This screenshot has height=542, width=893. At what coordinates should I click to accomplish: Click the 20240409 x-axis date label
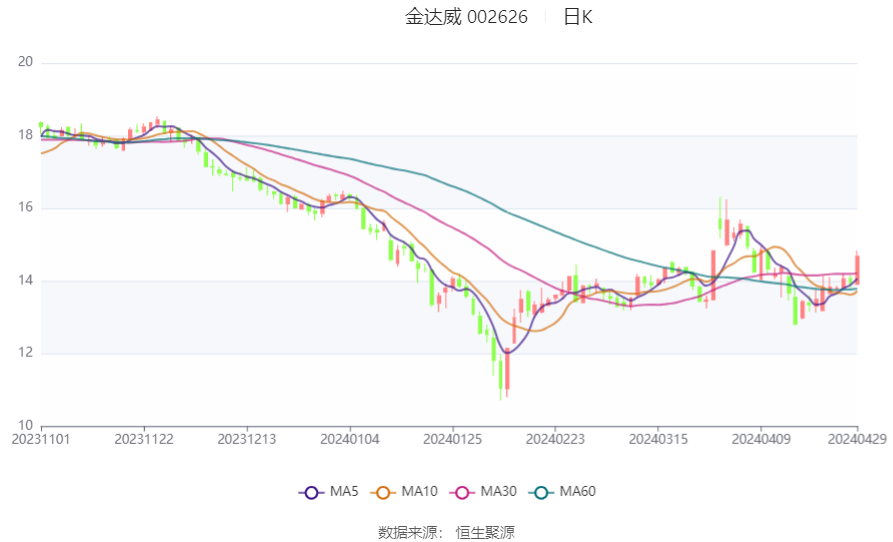pyautogui.click(x=761, y=439)
